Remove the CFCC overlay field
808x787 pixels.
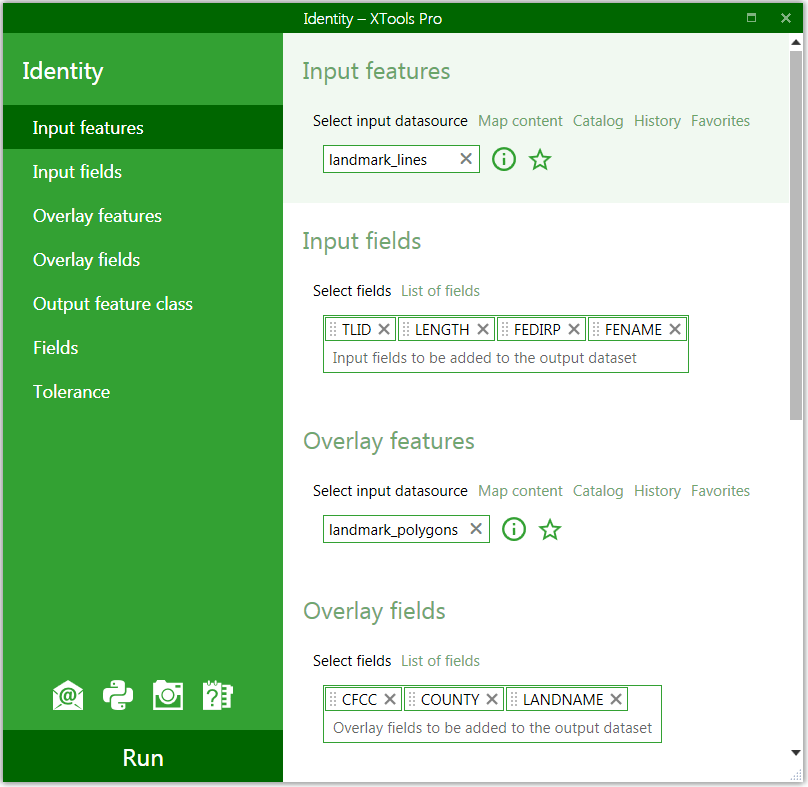390,699
